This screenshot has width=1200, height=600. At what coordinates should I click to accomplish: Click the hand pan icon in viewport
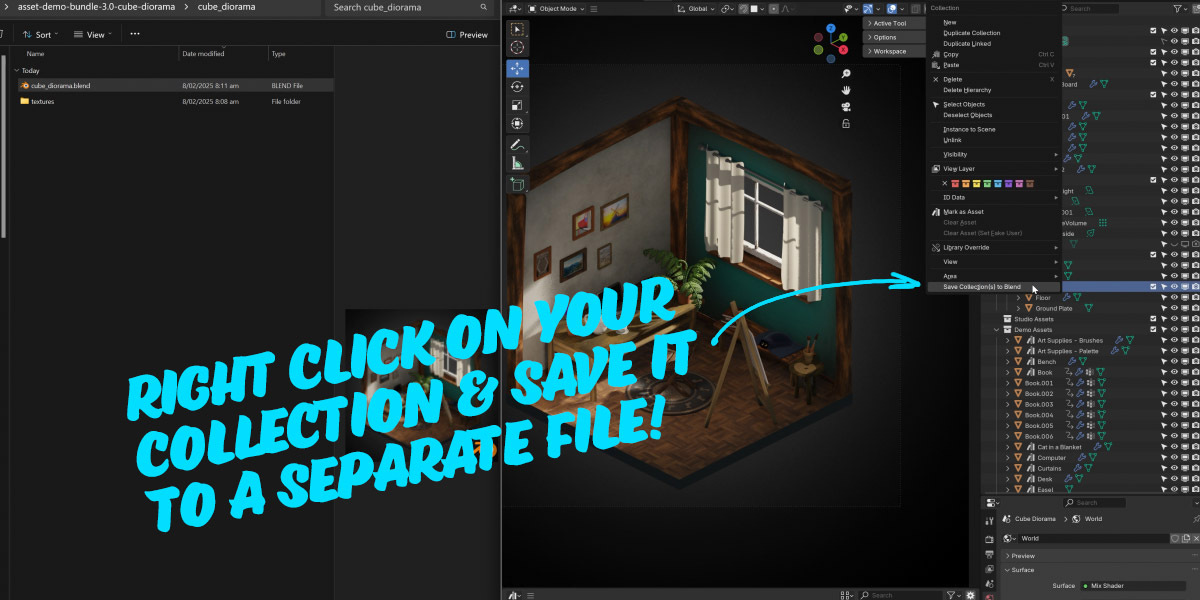(x=846, y=90)
